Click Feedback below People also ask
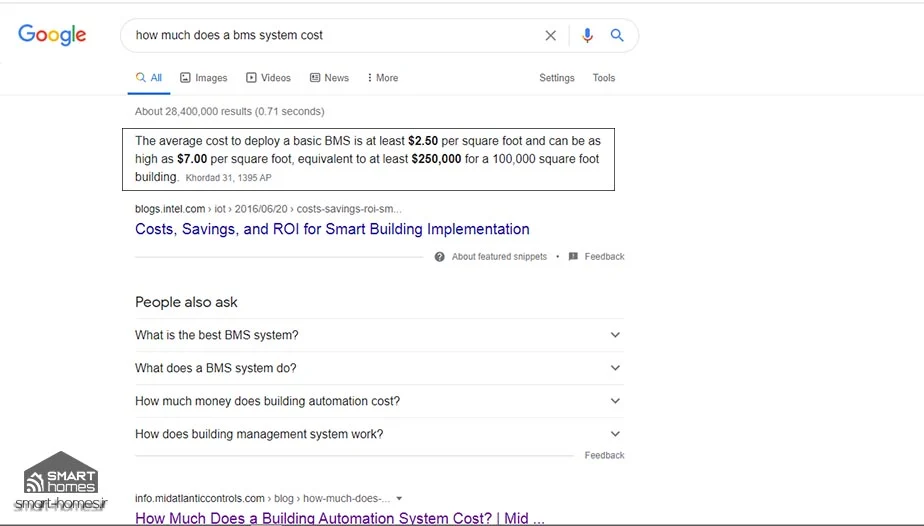Image resolution: width=924 pixels, height=526 pixels. pos(604,455)
